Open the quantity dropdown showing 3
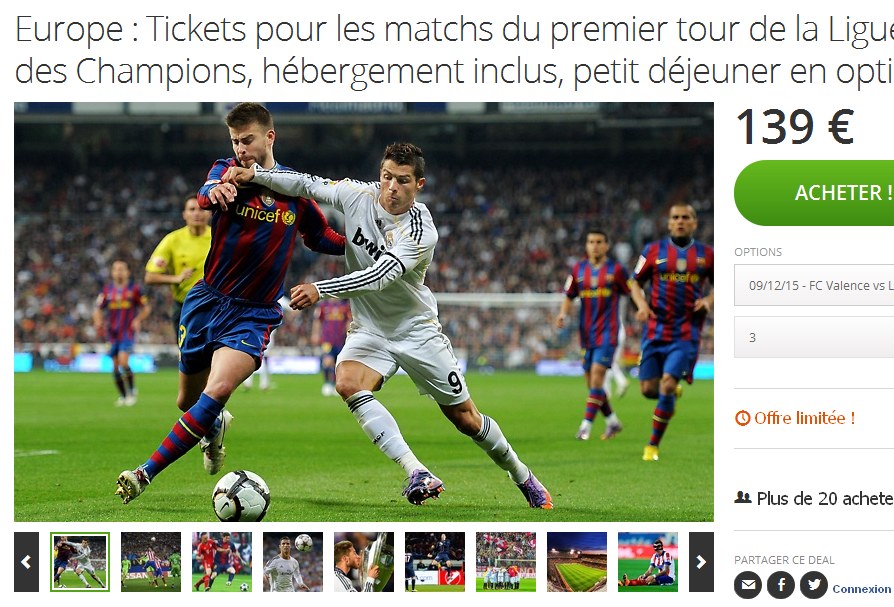Screen dimensions: 894x607 coord(814,337)
